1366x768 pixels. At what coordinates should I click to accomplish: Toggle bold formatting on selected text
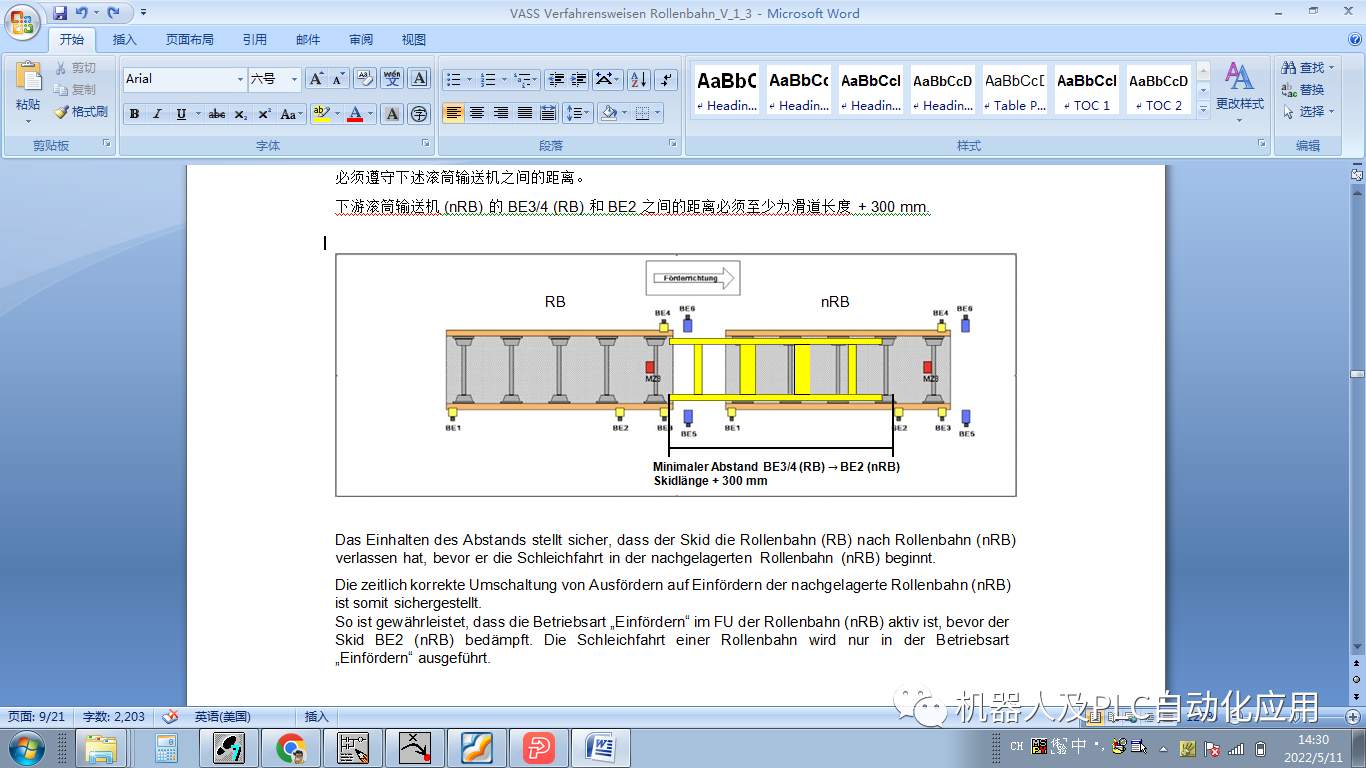click(x=134, y=114)
